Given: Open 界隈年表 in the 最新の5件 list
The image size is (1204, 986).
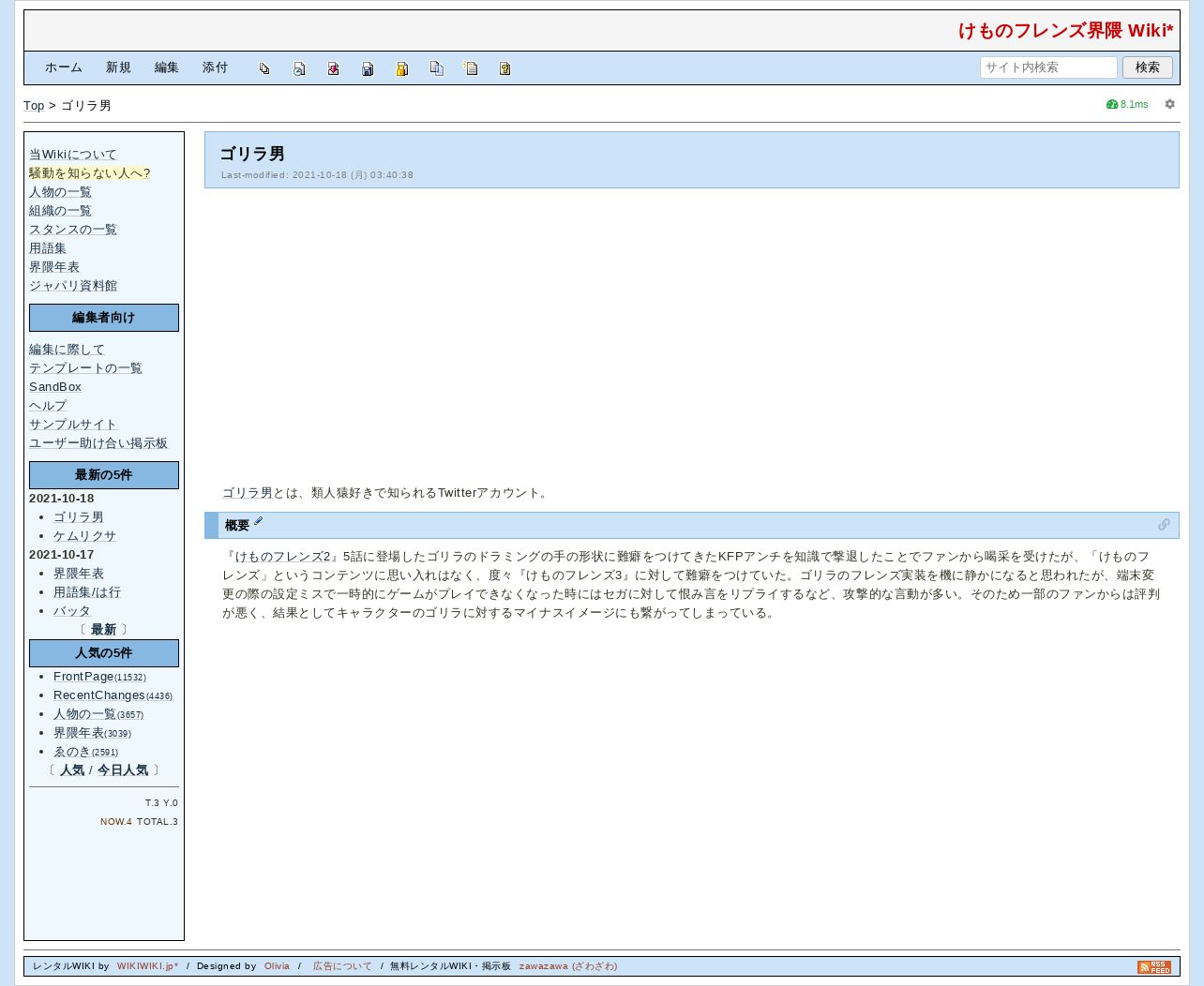Looking at the screenshot, I should click(x=79, y=574).
